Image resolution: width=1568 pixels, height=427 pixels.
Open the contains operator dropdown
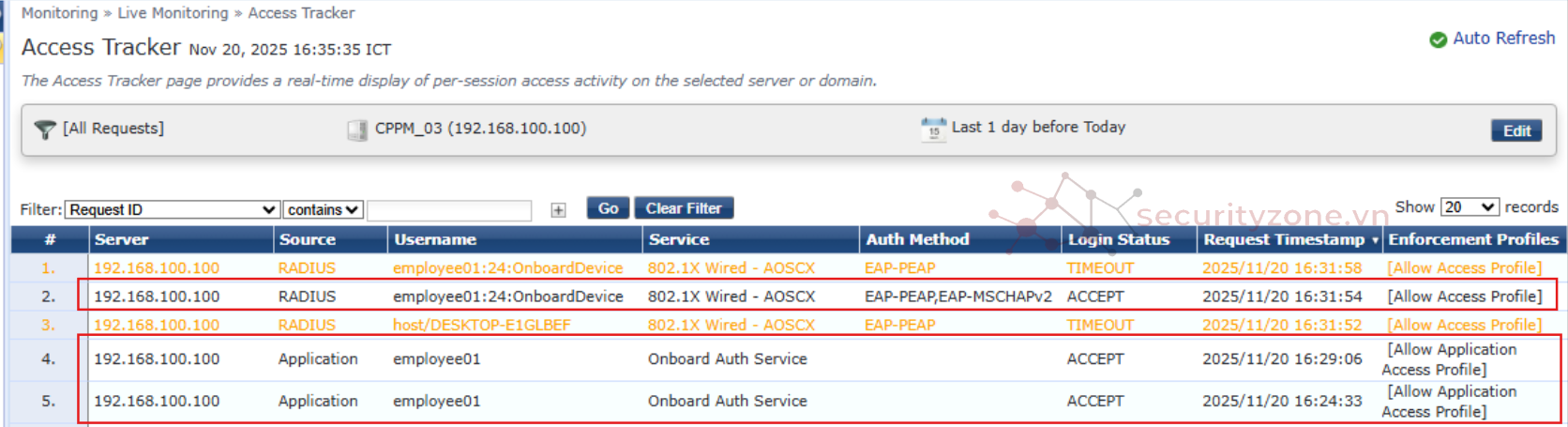click(323, 209)
